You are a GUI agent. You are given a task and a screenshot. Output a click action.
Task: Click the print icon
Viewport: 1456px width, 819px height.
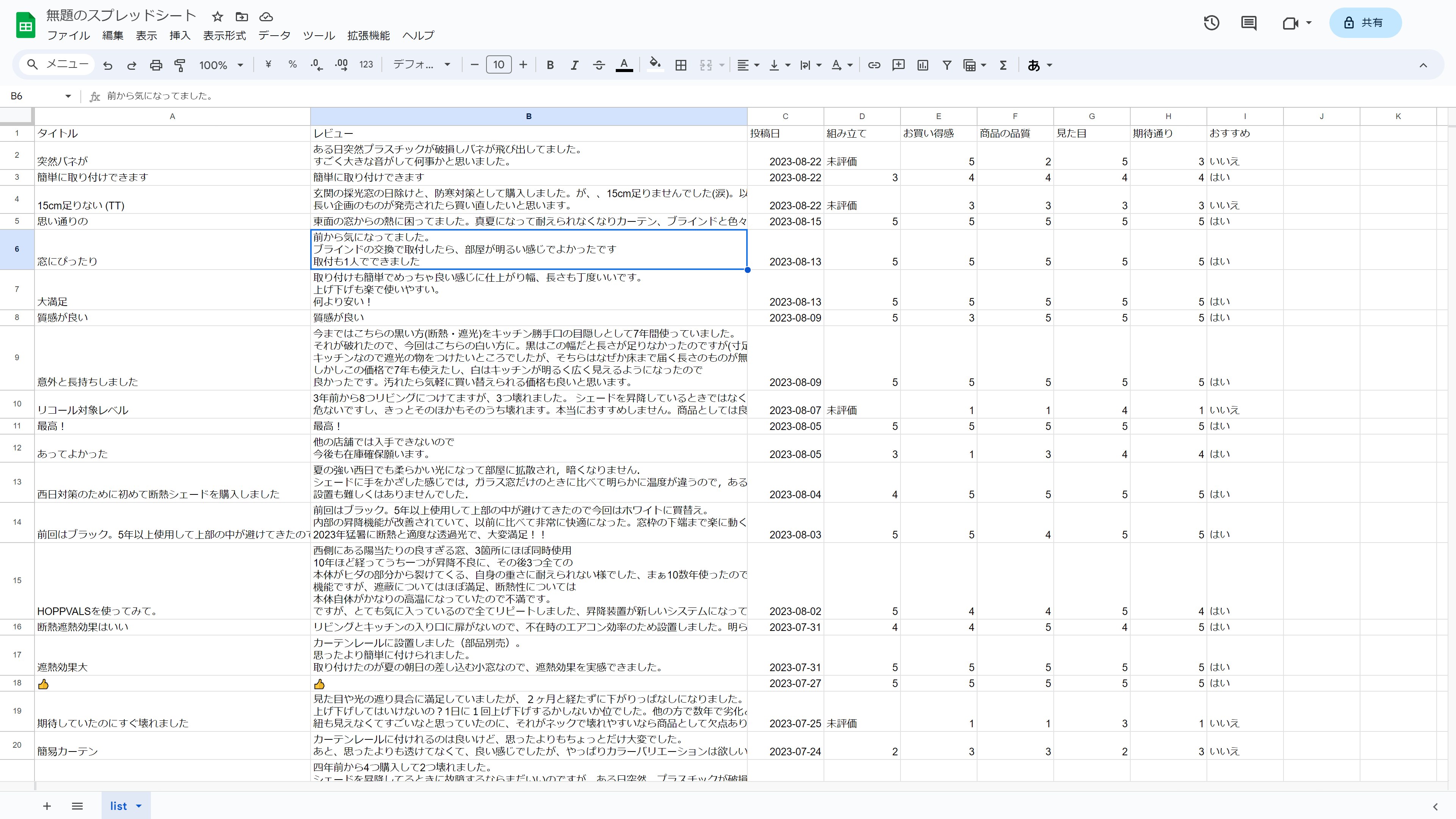click(156, 66)
